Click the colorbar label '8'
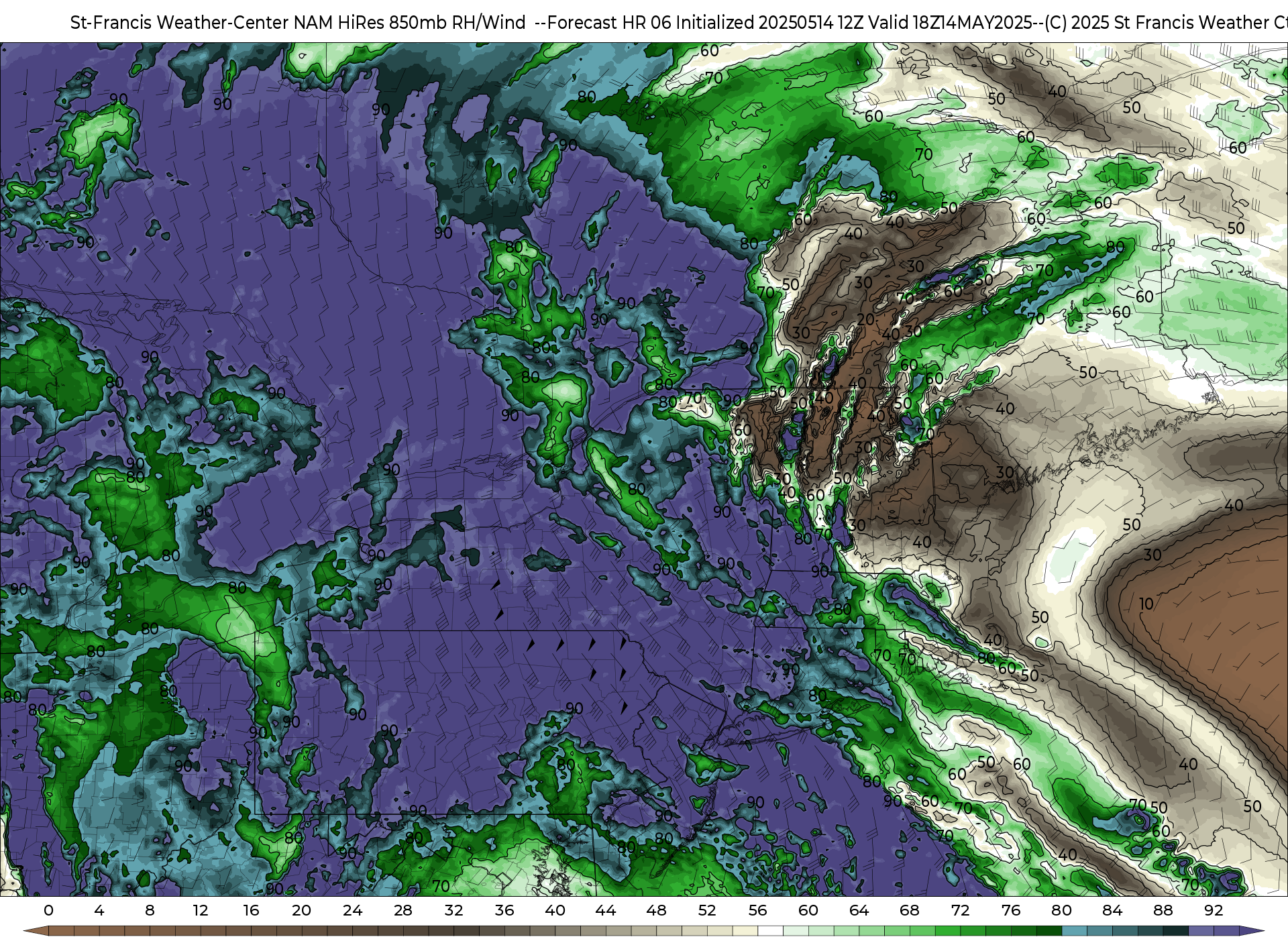Image resolution: width=1288 pixels, height=939 pixels. pos(150,910)
